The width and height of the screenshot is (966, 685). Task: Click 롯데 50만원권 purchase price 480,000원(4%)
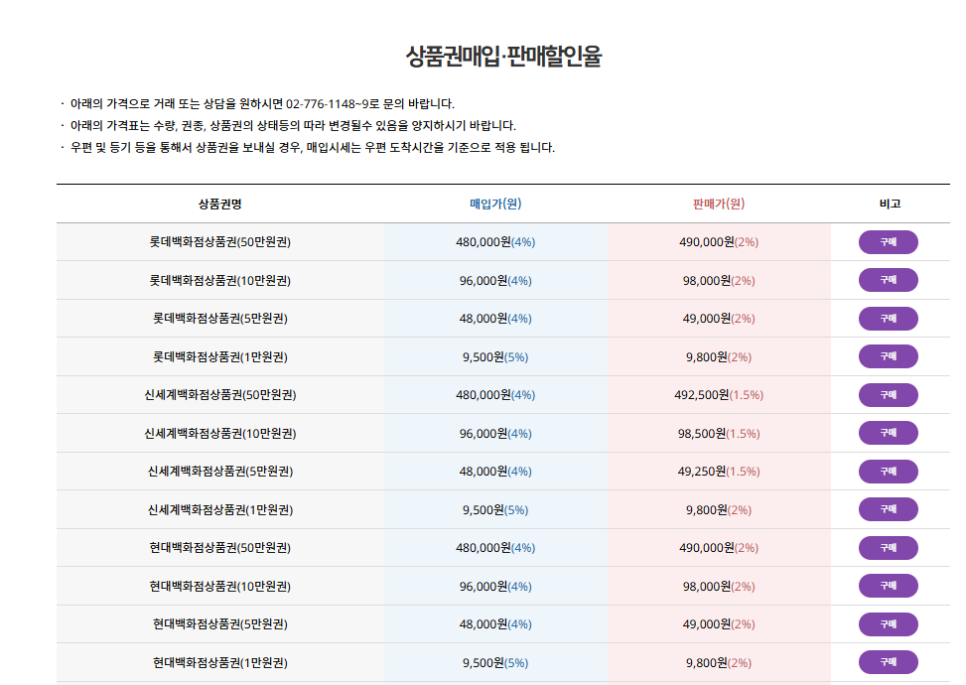coord(495,242)
